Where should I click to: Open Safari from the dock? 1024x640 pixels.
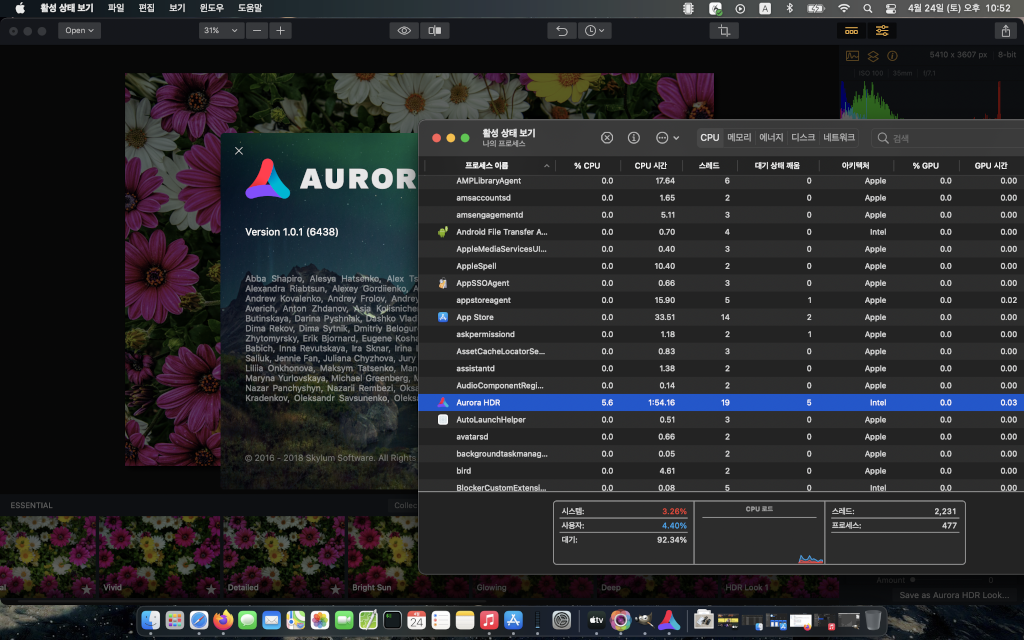coord(199,620)
